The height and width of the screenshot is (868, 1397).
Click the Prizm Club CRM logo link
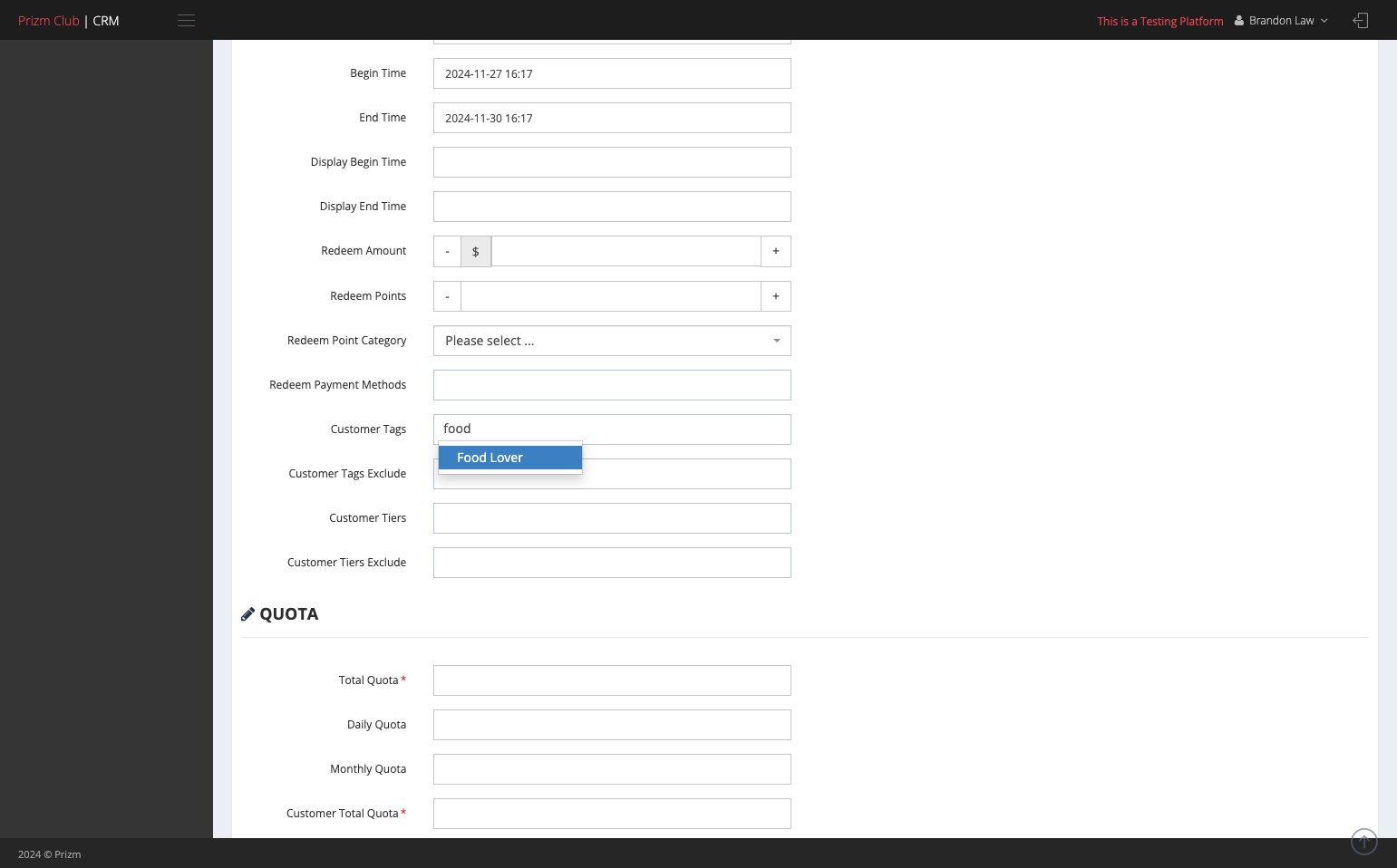69,21
